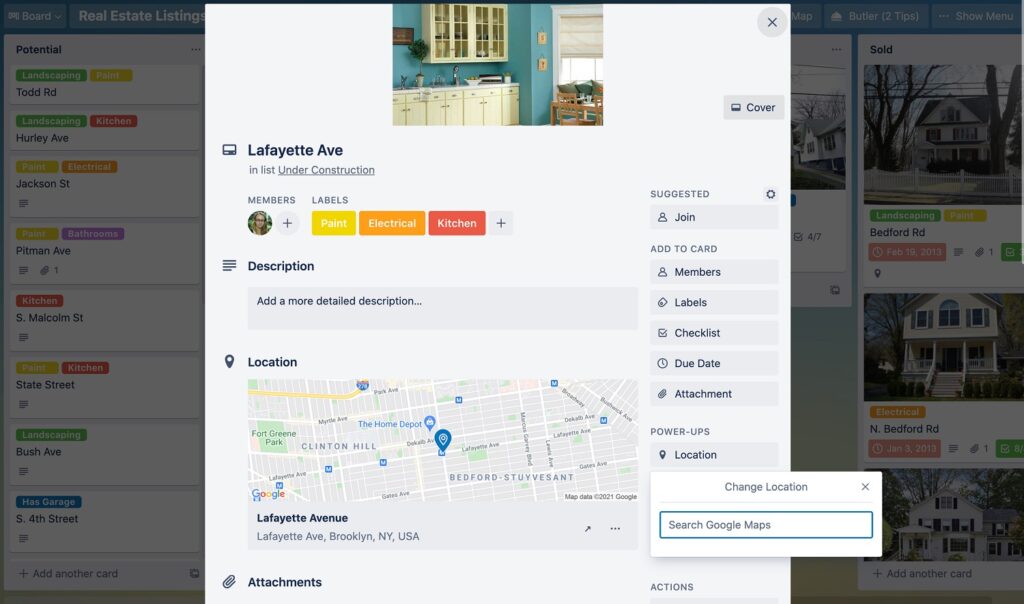This screenshot has width=1024, height=604.
Task: Open Show Menu in the top bar
Action: coord(975,16)
